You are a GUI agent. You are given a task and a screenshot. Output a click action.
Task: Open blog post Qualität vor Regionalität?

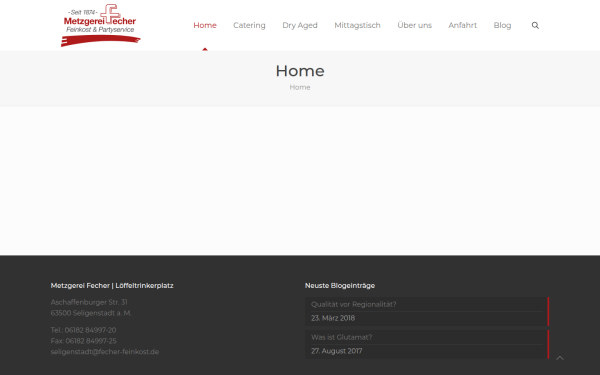[x=354, y=304]
